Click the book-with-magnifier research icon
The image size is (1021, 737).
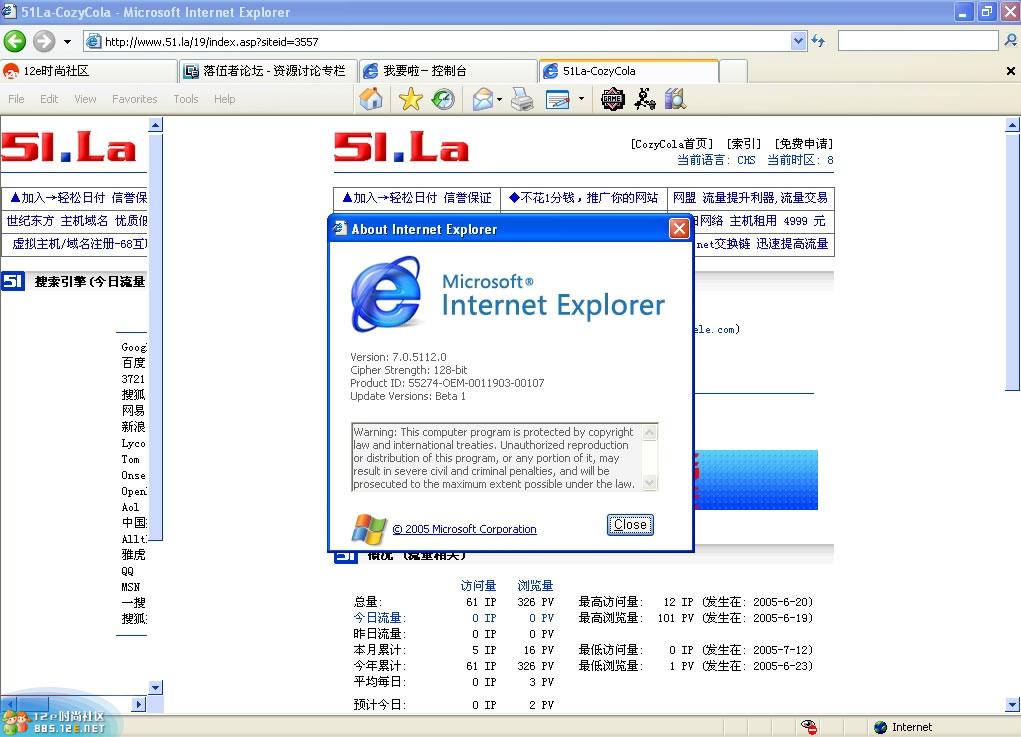[674, 99]
